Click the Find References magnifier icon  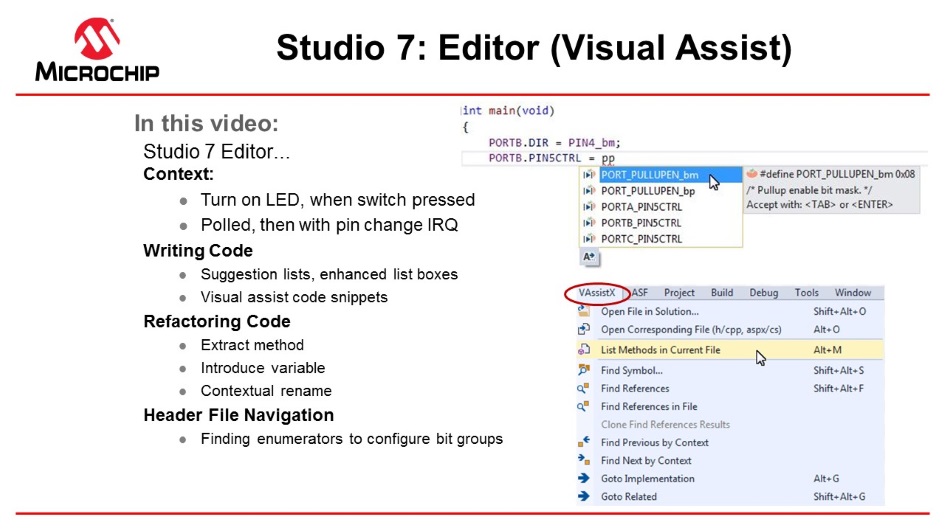tap(583, 388)
